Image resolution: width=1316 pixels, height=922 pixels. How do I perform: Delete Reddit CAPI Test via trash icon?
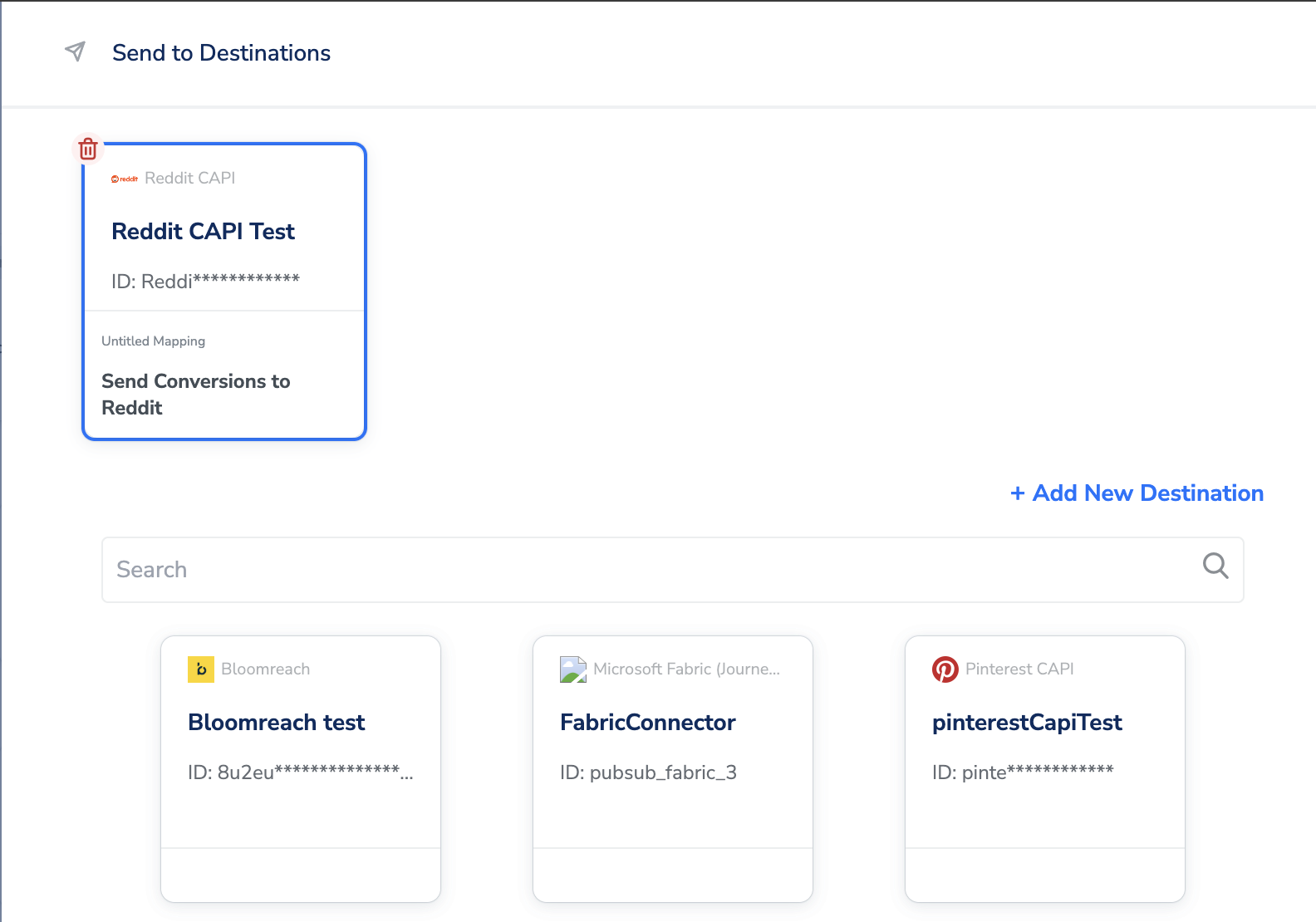[88, 149]
